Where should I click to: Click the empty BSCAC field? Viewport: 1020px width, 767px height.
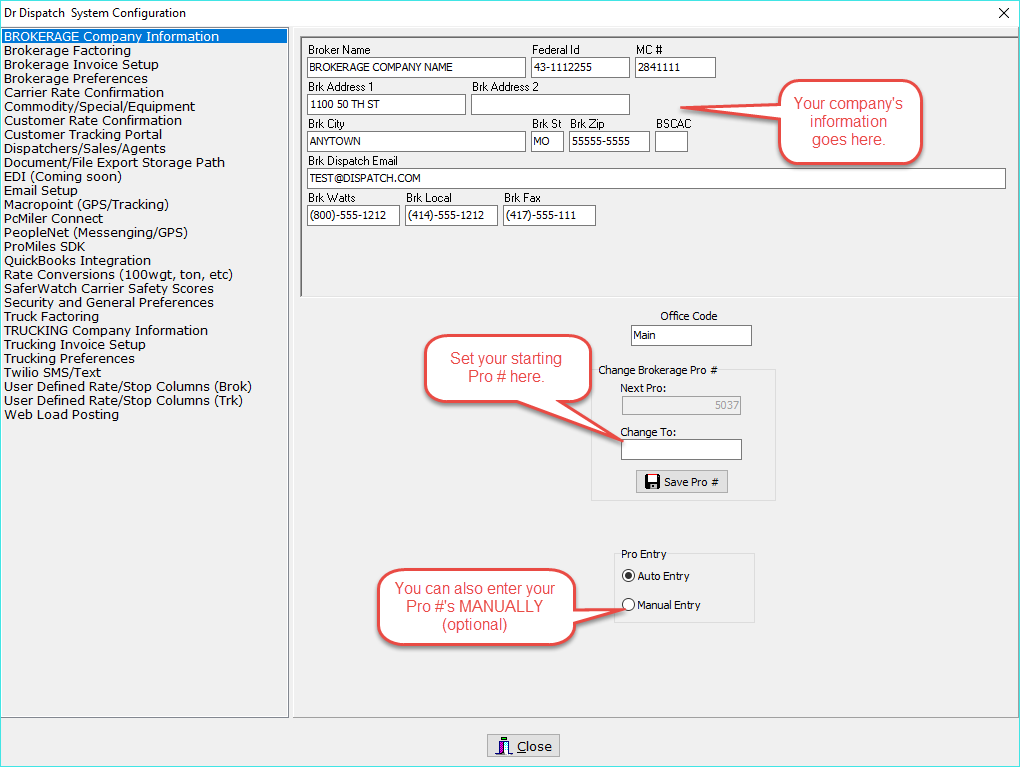point(671,141)
